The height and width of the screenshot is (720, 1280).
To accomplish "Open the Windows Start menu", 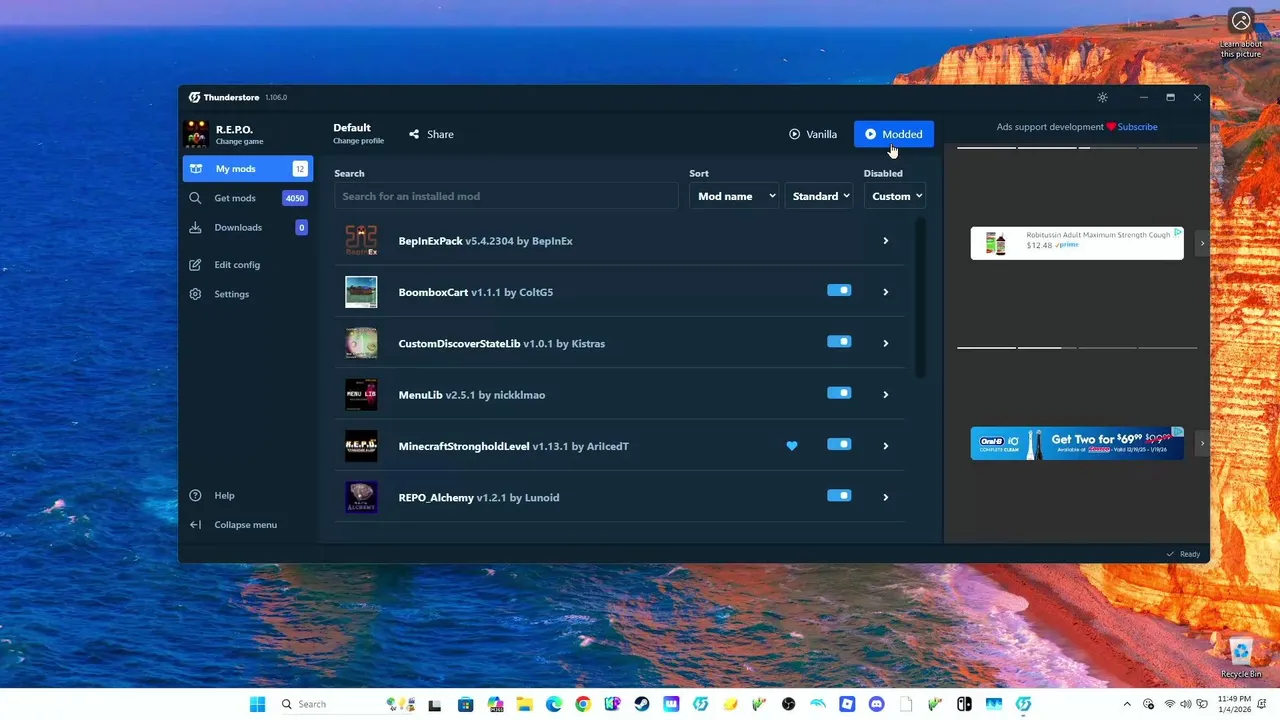I will (257, 704).
